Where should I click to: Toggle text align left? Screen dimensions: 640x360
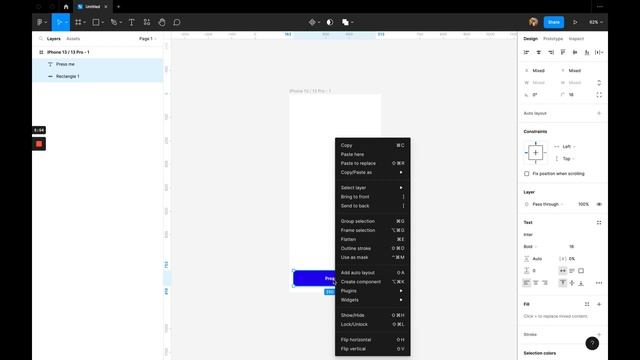(527, 283)
